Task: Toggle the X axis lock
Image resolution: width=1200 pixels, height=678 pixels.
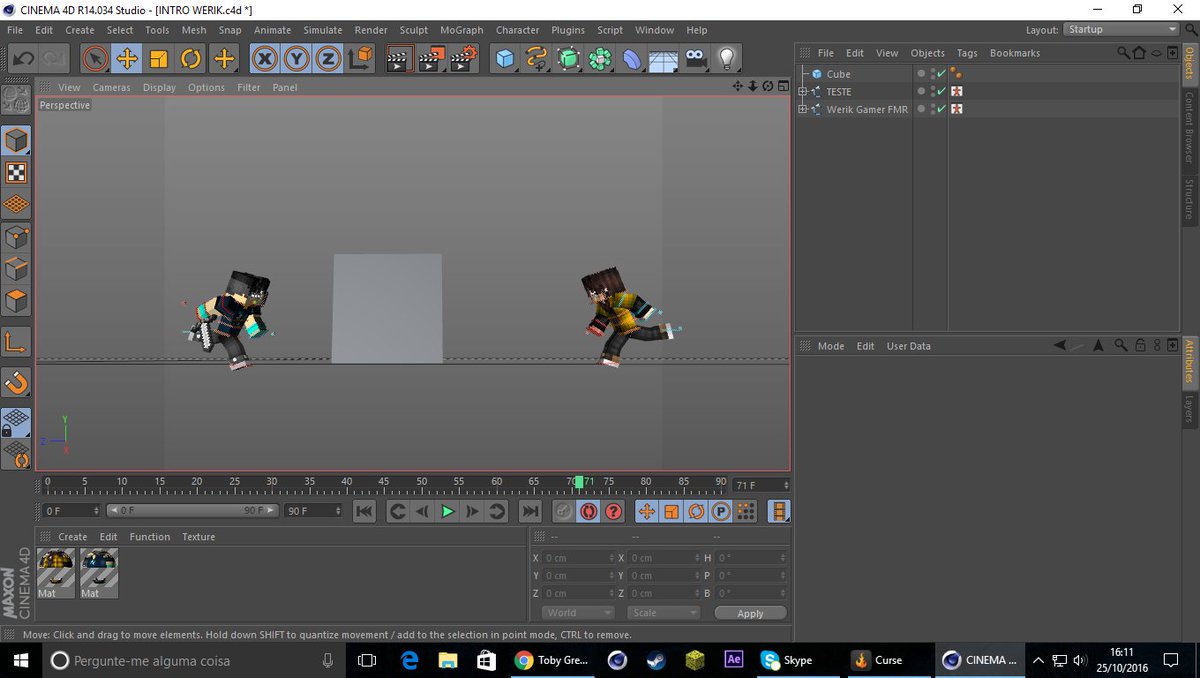Action: point(264,59)
